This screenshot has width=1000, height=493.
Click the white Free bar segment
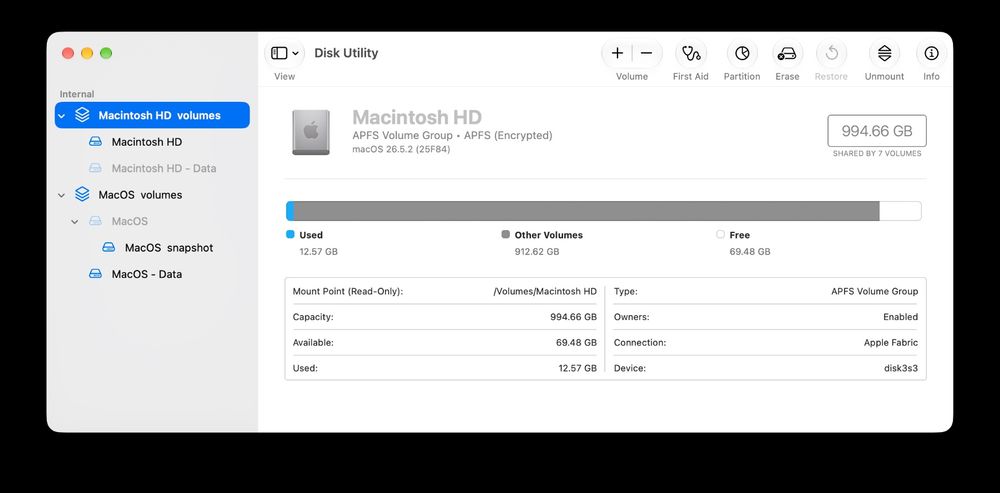click(901, 211)
